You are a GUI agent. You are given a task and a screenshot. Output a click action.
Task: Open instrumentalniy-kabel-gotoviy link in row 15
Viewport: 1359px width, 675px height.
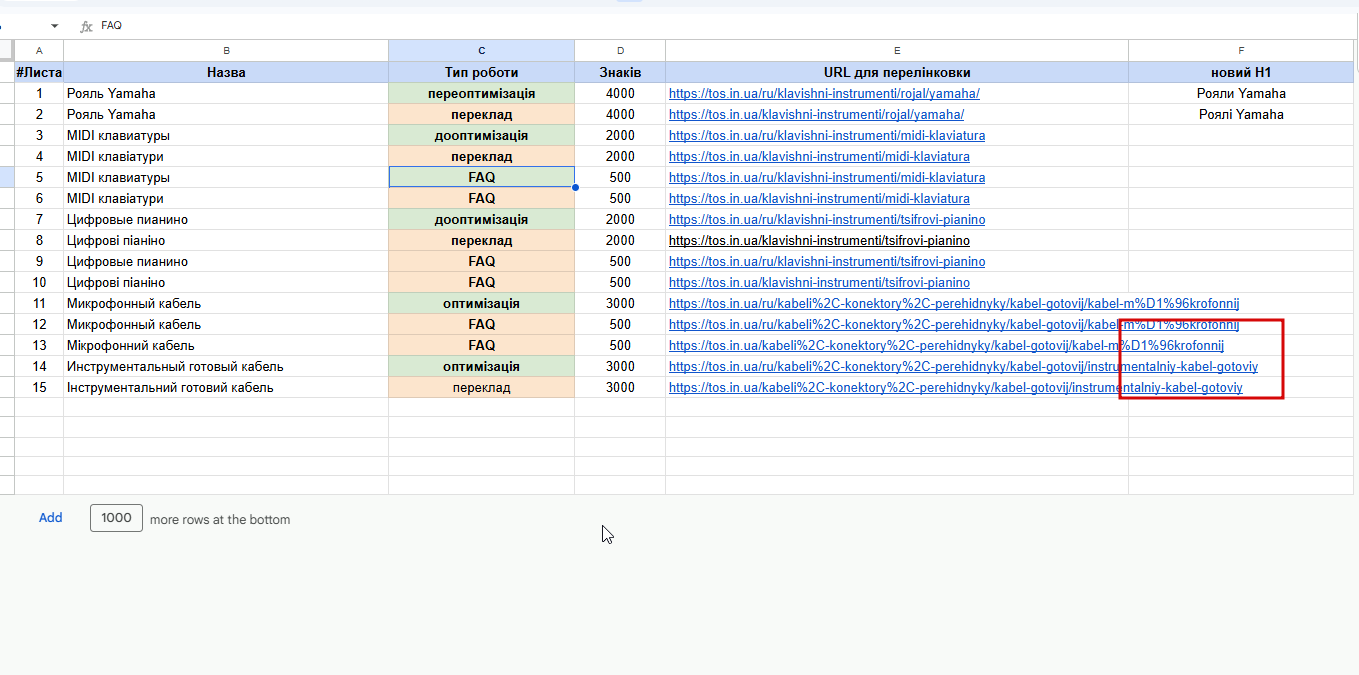coord(955,388)
